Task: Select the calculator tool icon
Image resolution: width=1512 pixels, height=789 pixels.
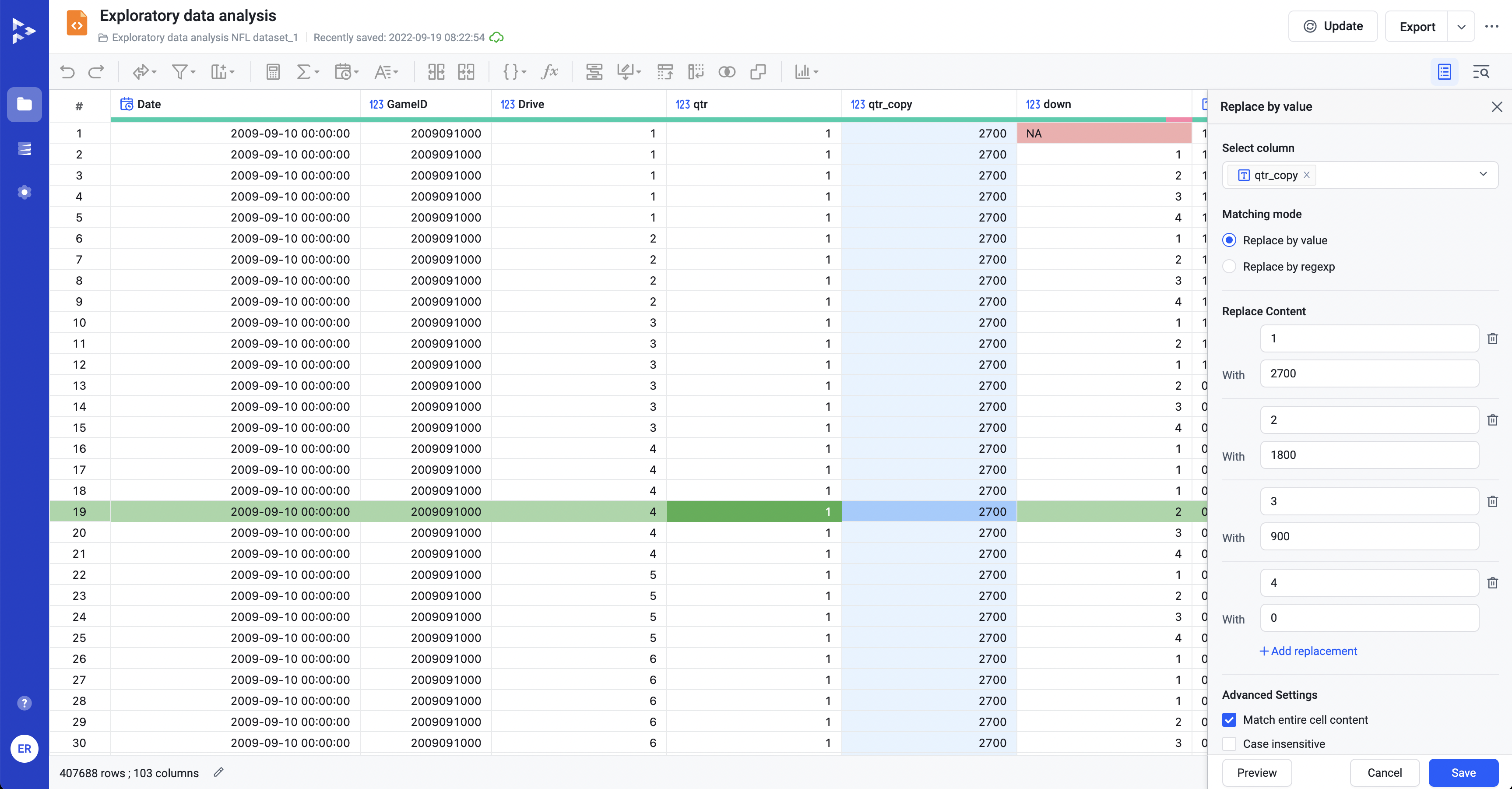Action: tap(273, 72)
